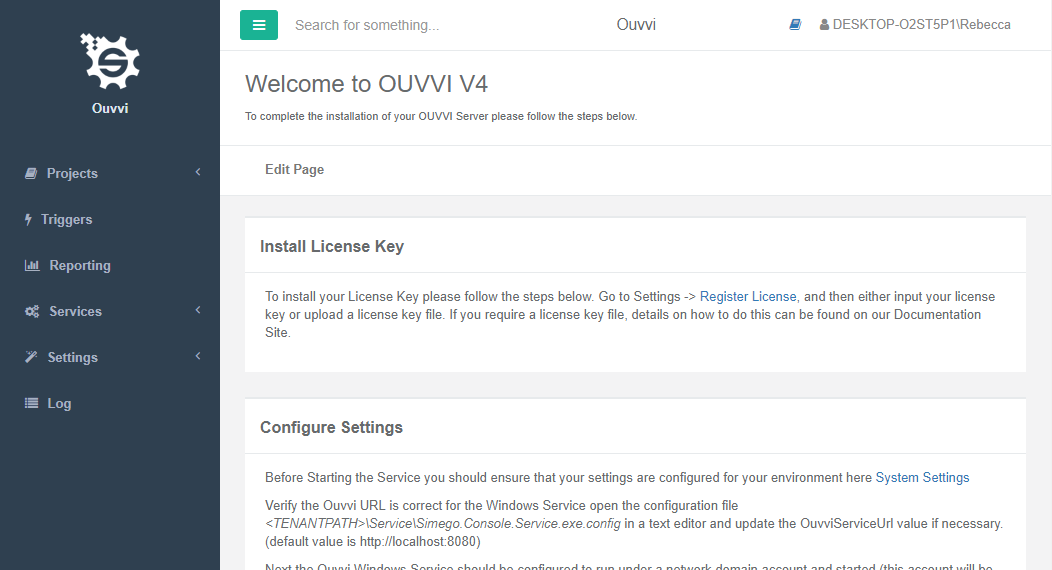Viewport: 1052px width, 570px height.
Task: Click the Reporting bar chart icon
Action: (32, 265)
